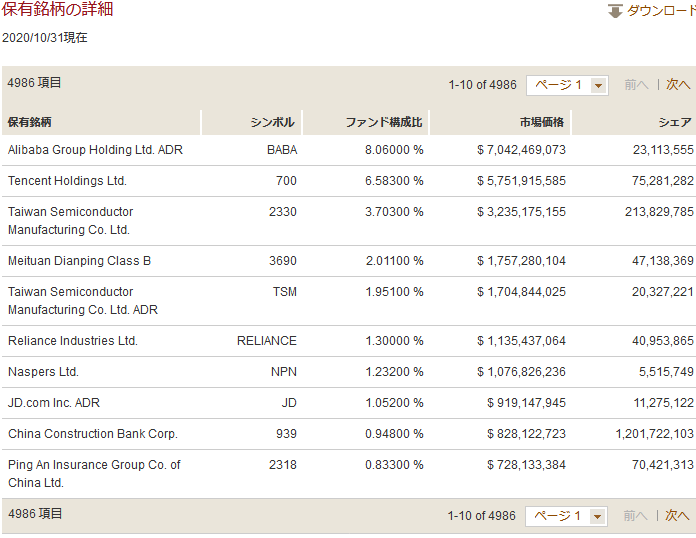Click the 2.01100 % weight value
The width and height of the screenshot is (696, 538).
394,261
